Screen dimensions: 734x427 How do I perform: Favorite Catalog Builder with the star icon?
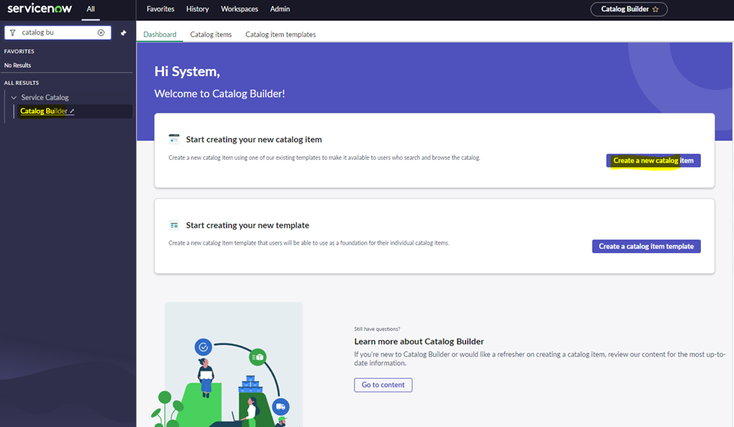point(655,9)
